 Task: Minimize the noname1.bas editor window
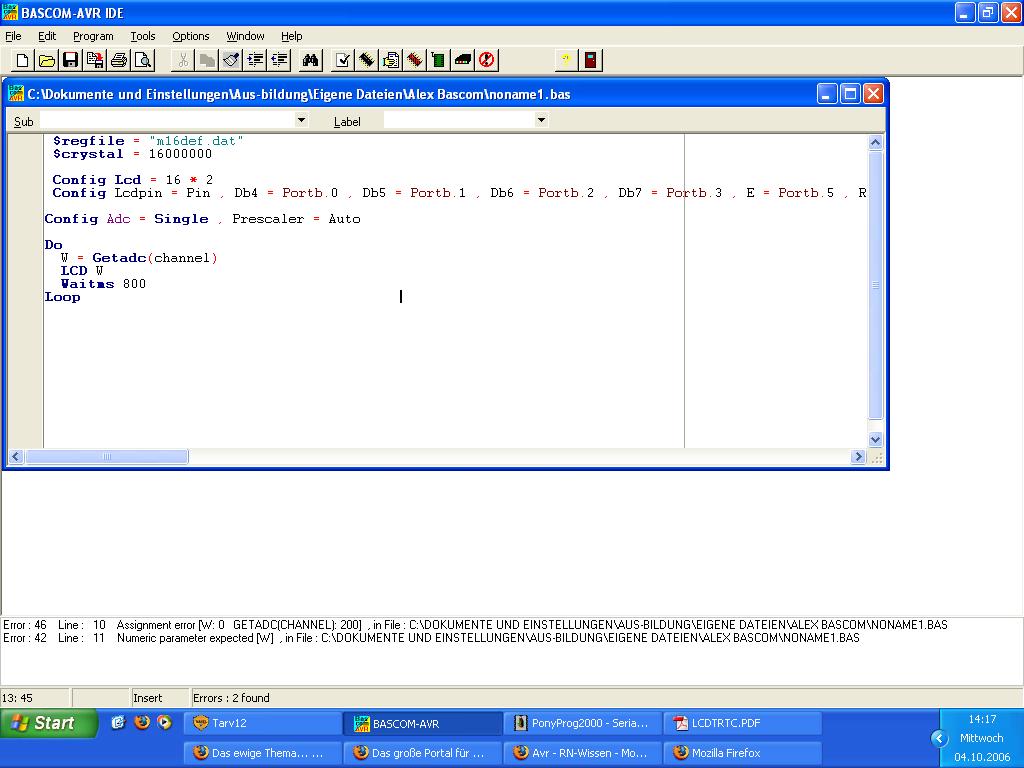[x=827, y=94]
